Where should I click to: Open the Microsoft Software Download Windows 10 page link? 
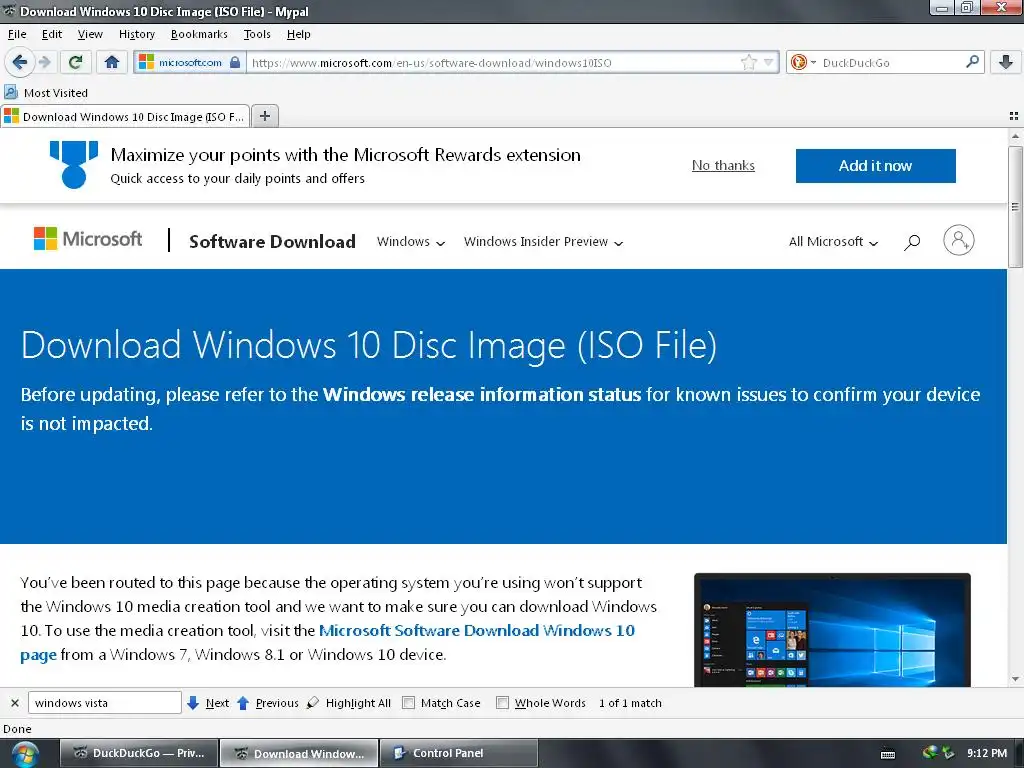pyautogui.click(x=477, y=630)
